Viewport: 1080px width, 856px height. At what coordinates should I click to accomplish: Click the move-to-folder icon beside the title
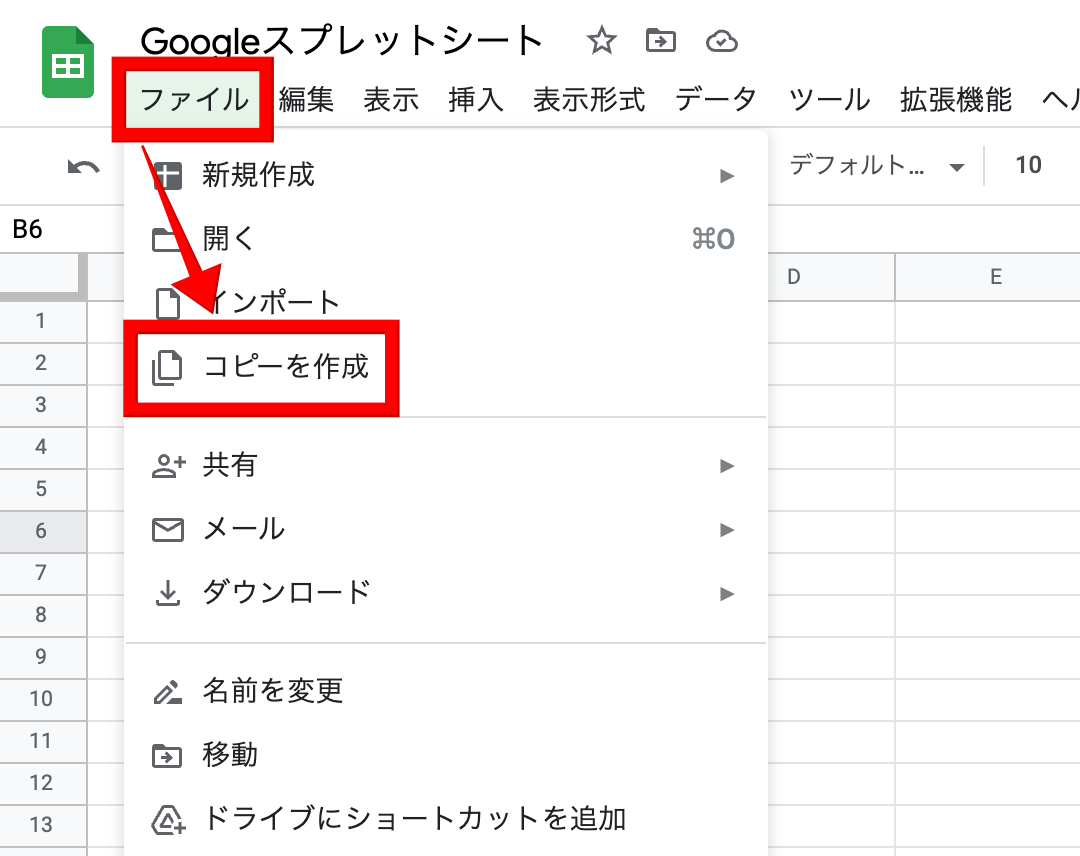pos(661,41)
